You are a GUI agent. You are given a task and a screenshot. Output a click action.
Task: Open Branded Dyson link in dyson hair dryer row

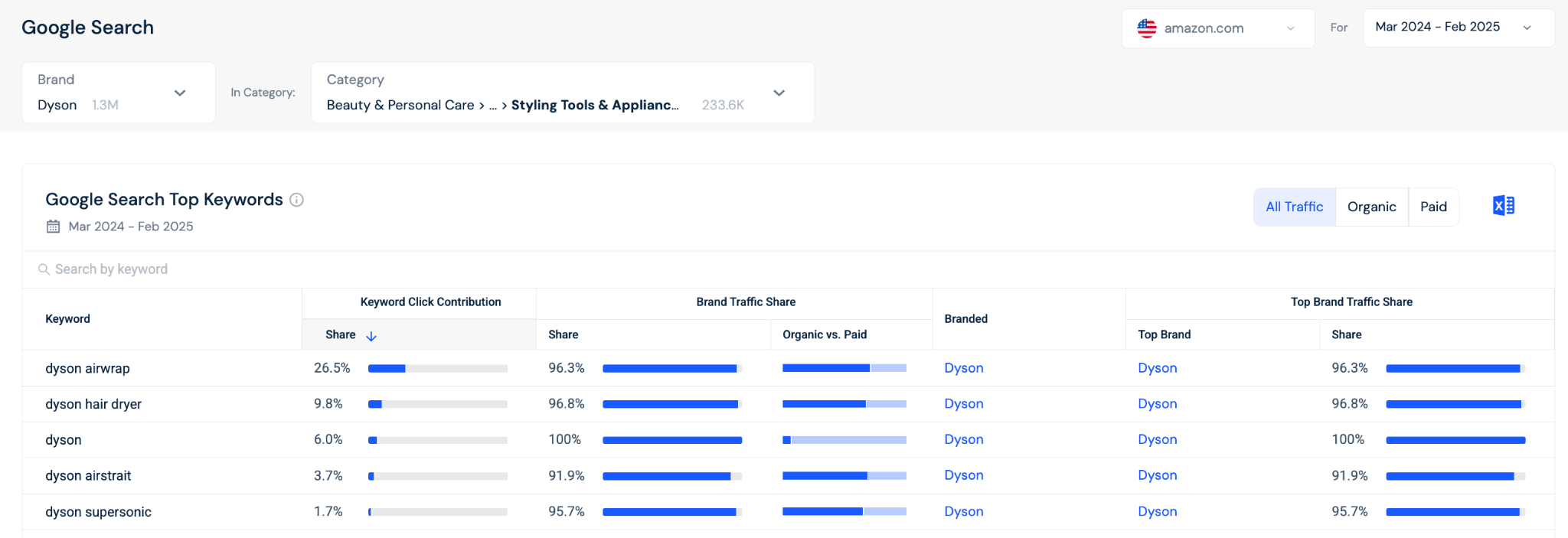coord(964,404)
